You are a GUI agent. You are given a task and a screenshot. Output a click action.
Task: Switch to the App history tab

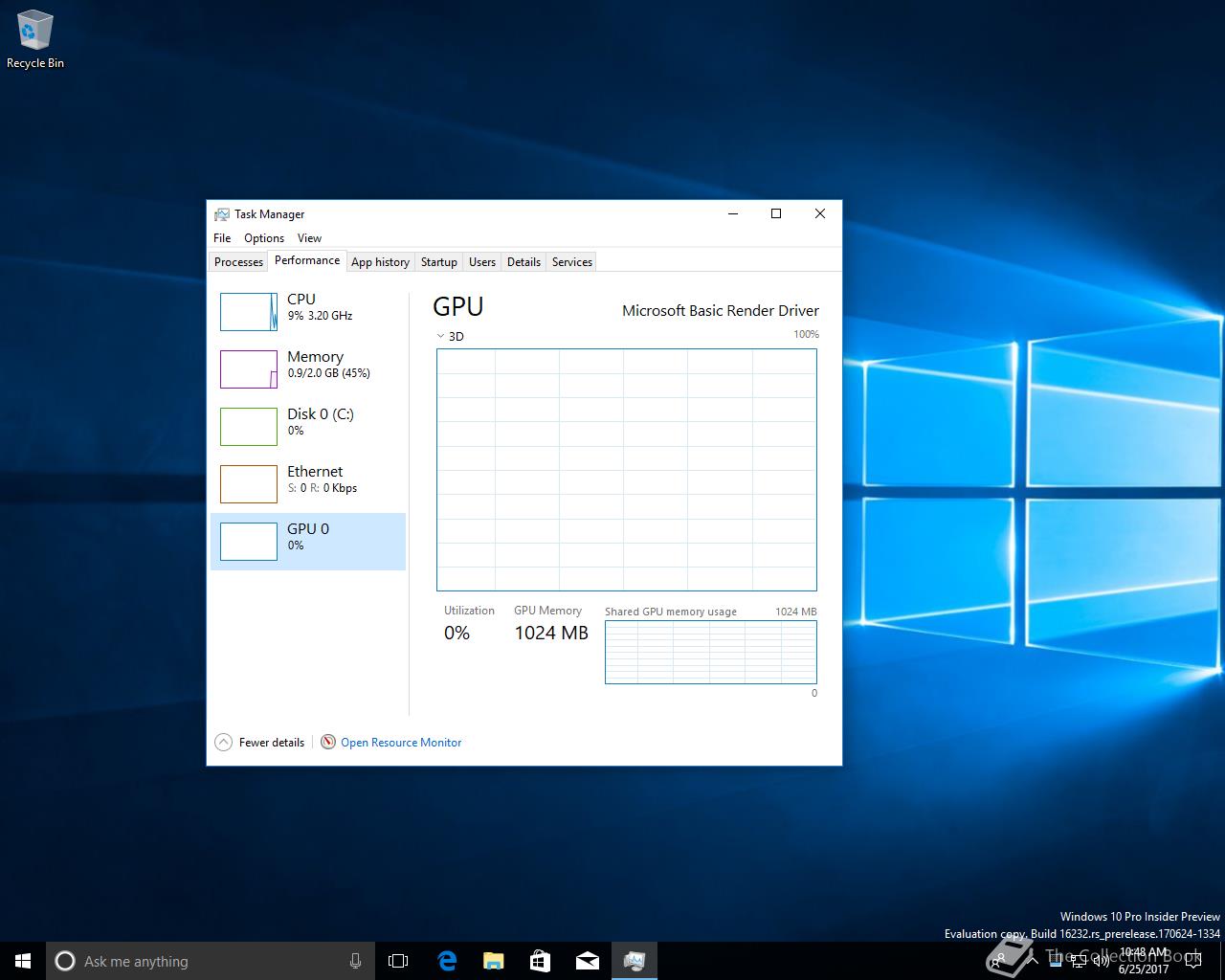coord(380,262)
